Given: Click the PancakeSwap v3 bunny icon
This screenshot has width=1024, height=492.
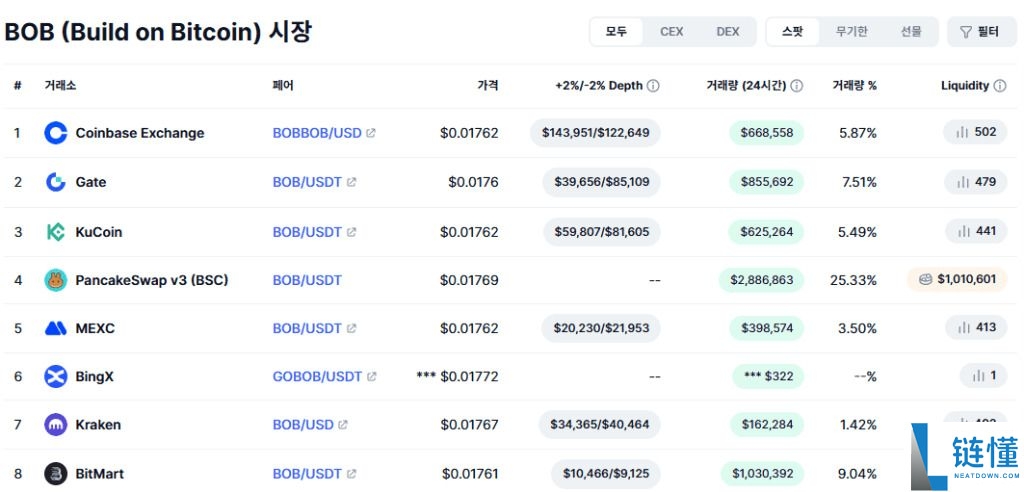Looking at the screenshot, I should [56, 280].
